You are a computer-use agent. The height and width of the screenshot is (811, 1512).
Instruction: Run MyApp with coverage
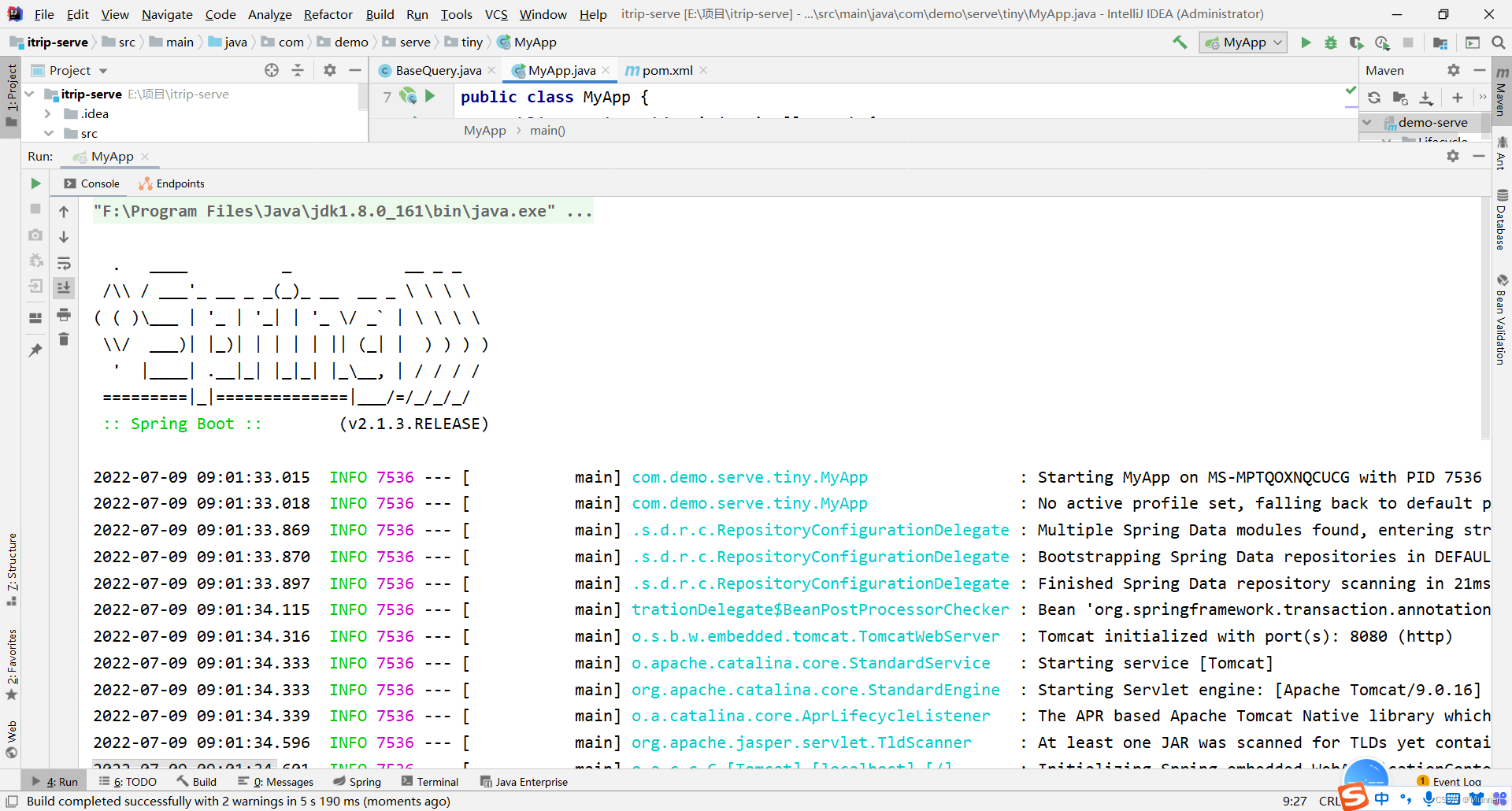point(1357,43)
